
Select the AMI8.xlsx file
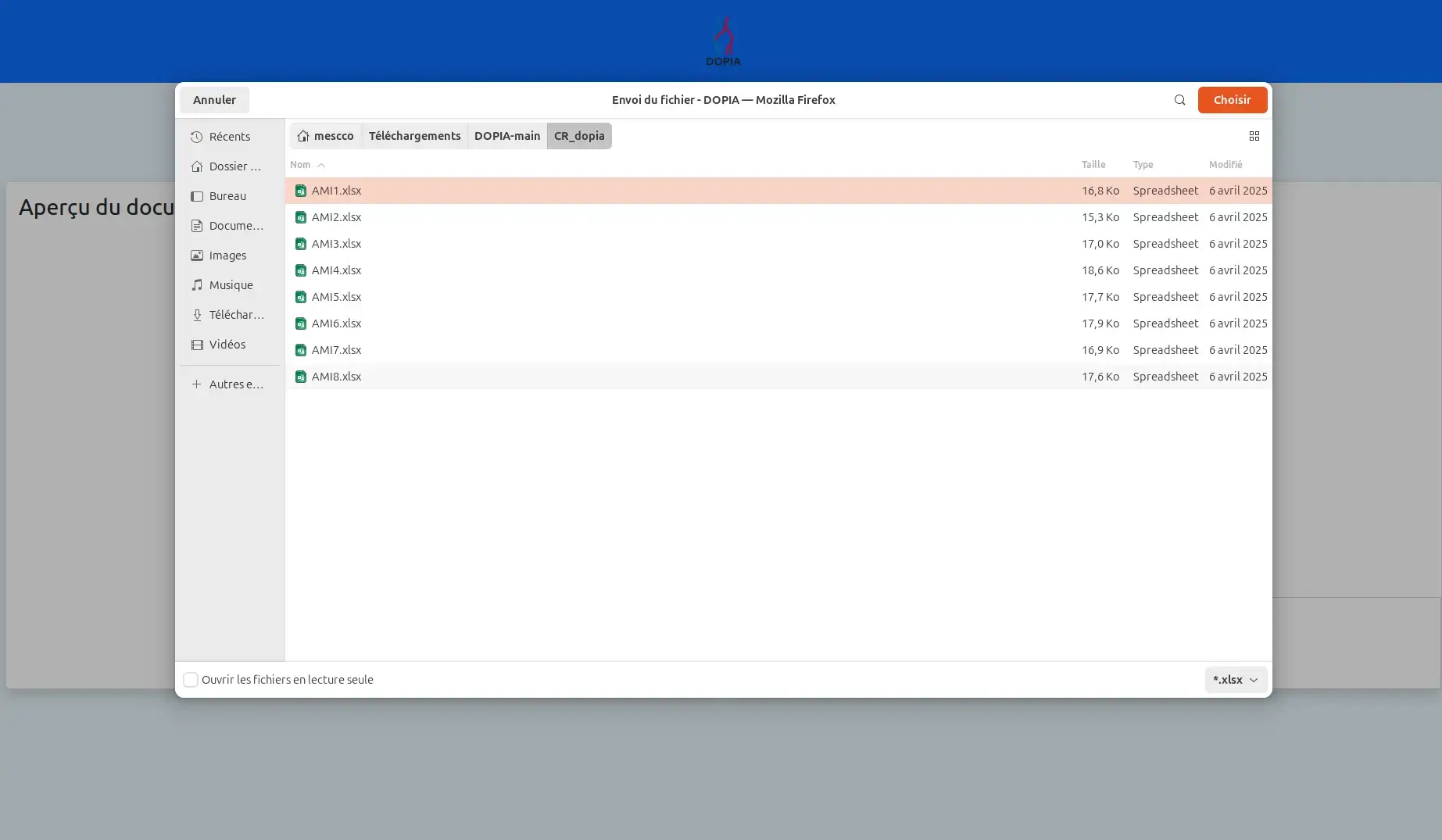point(337,377)
